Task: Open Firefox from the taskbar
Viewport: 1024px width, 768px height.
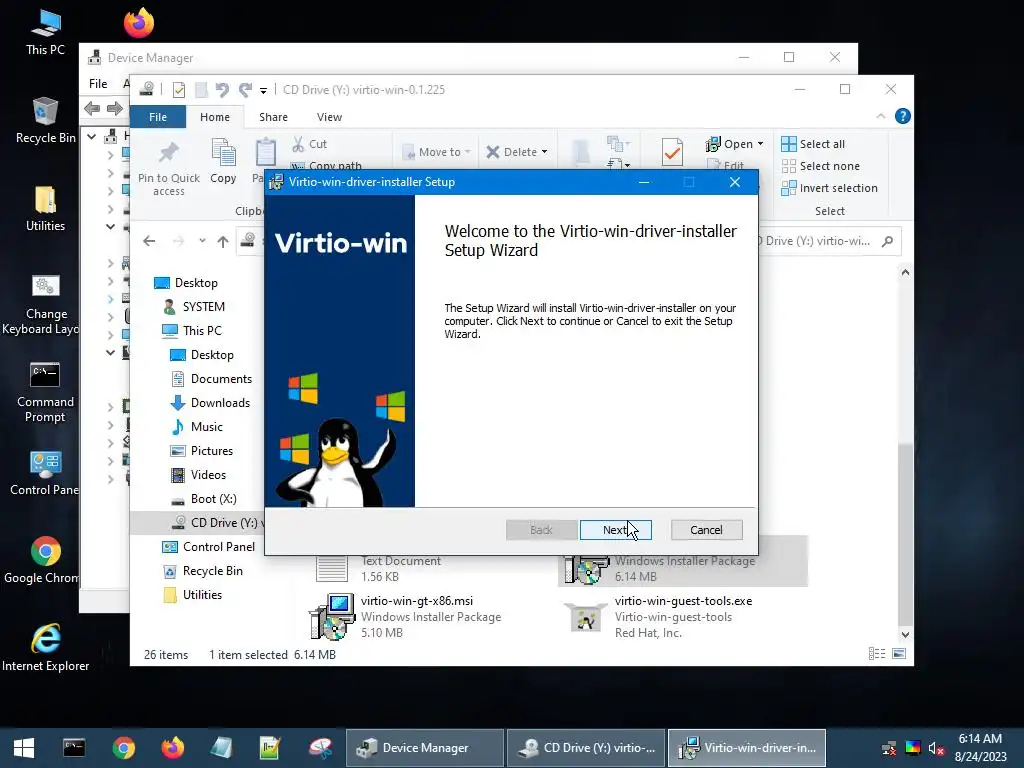Action: [172, 748]
